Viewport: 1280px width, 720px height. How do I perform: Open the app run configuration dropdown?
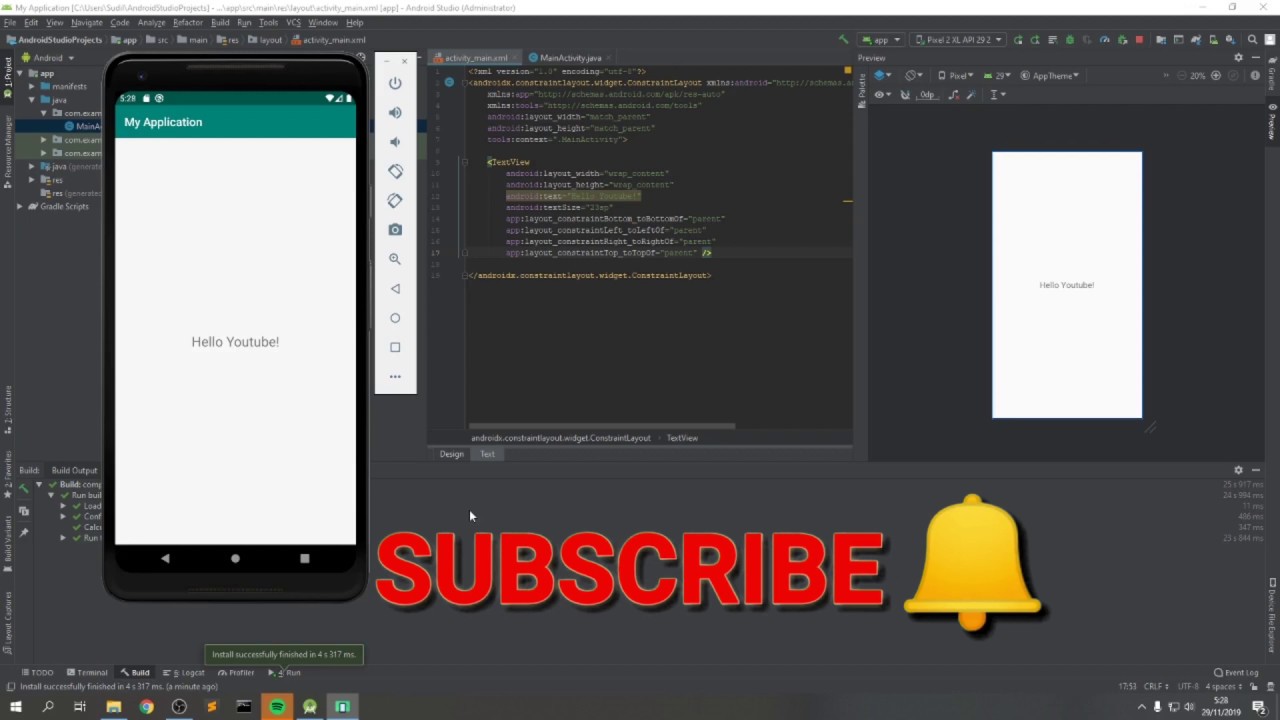[881, 40]
